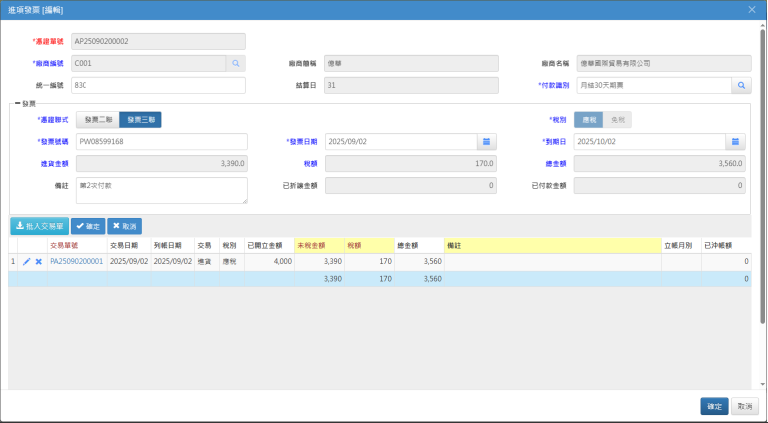Open transaction link PA25090200001
Image resolution: width=768 pixels, height=423 pixels.
pos(76,262)
